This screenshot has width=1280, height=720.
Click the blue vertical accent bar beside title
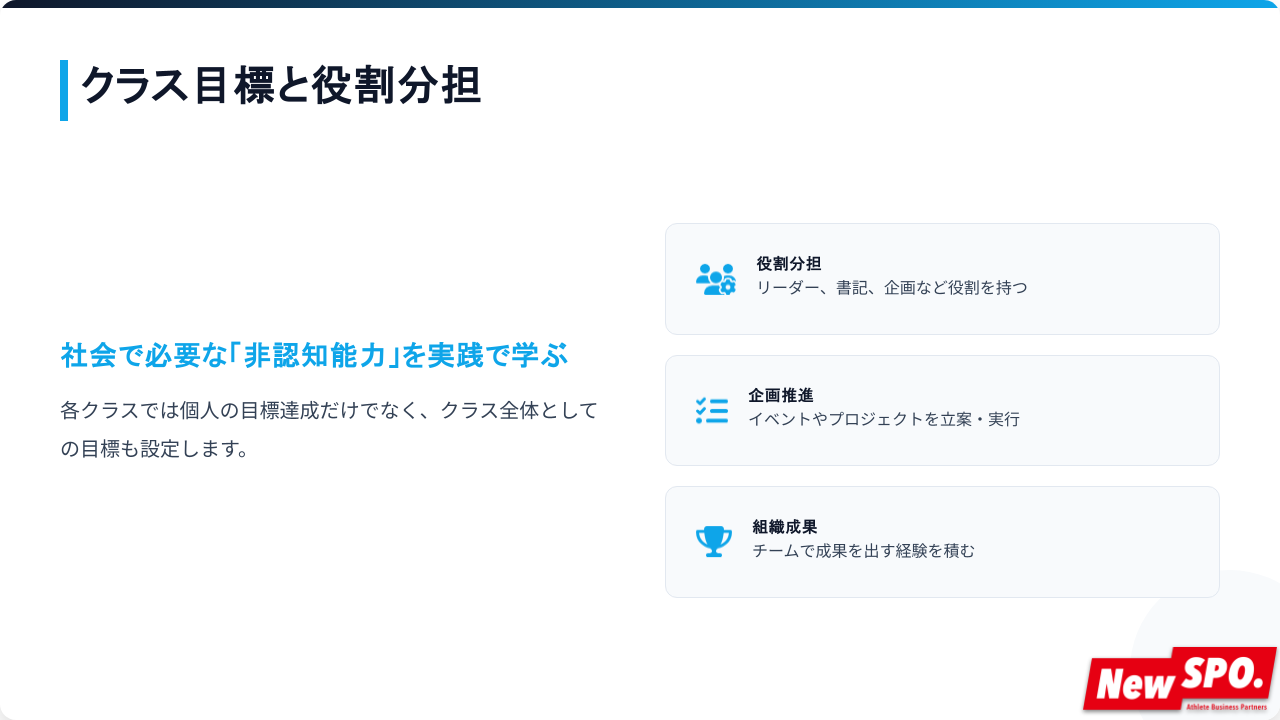(x=64, y=90)
